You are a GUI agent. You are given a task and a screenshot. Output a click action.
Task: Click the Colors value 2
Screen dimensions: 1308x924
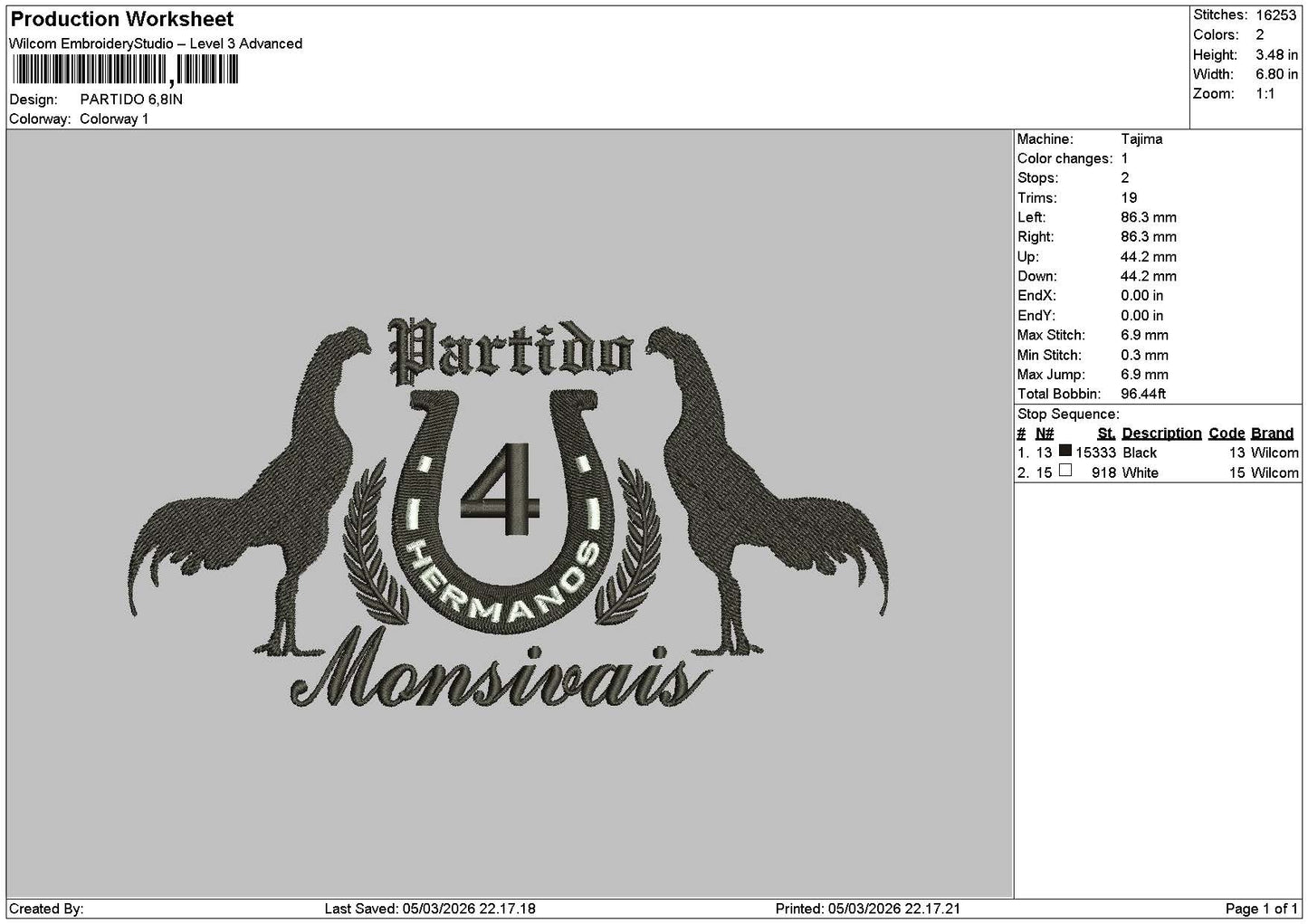pyautogui.click(x=1260, y=34)
